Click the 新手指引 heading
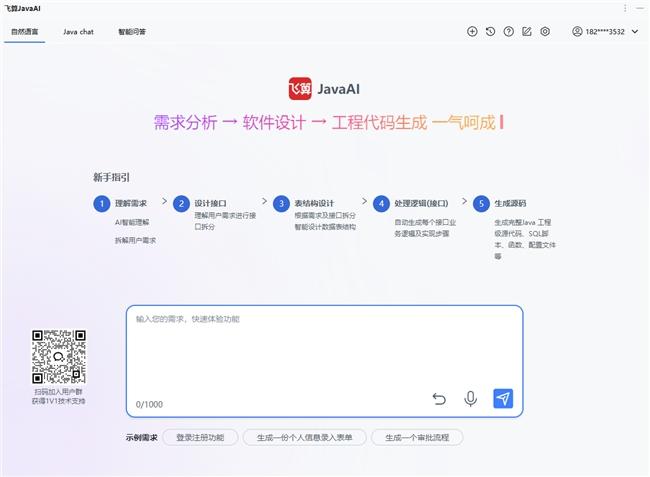 (x=112, y=177)
